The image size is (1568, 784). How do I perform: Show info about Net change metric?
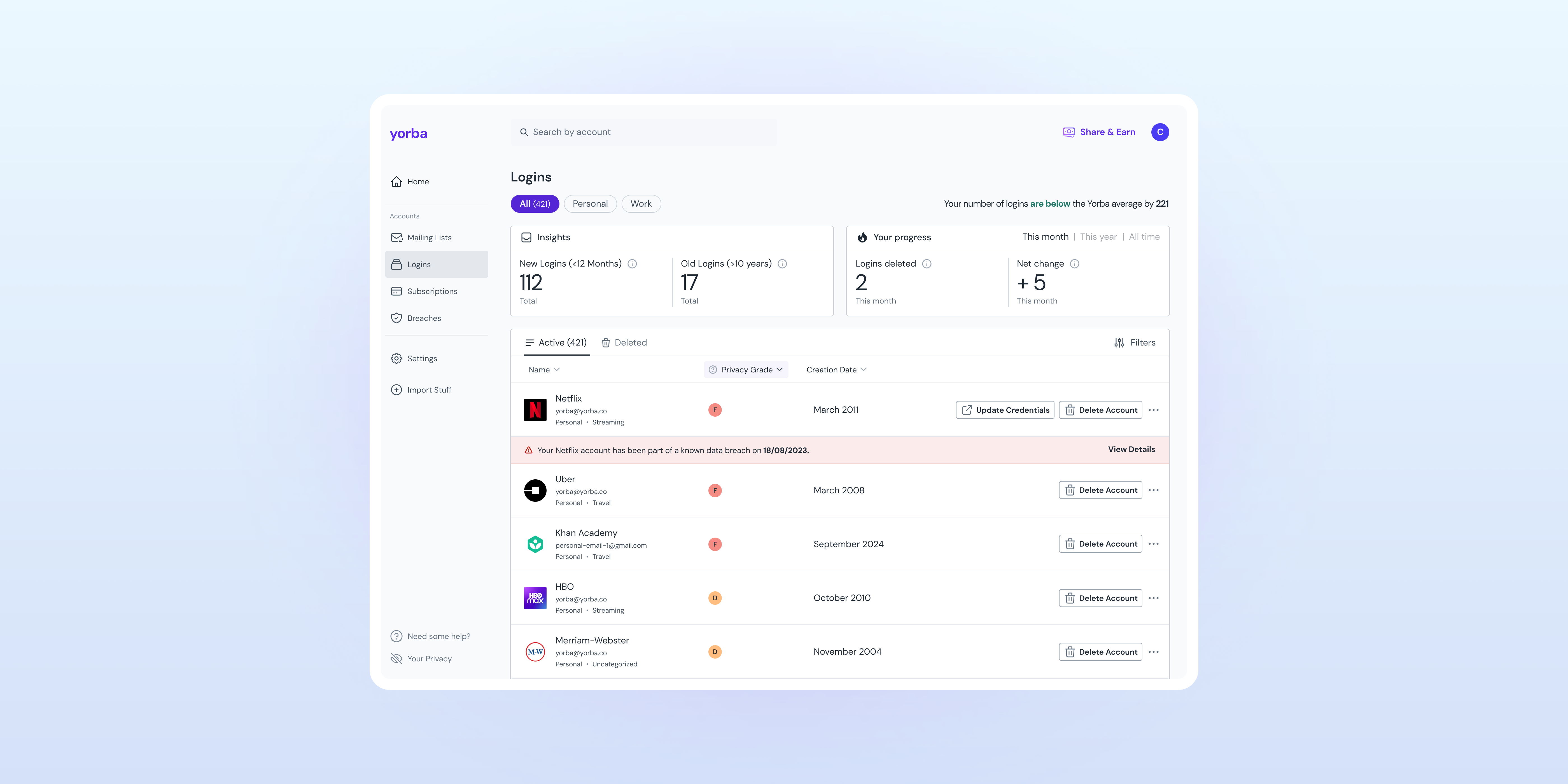[x=1074, y=263]
